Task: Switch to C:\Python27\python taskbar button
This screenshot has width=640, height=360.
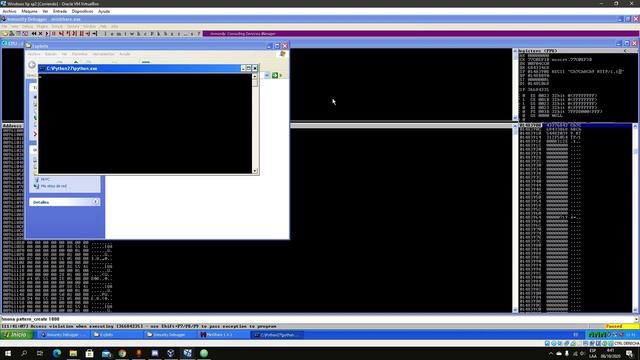Action: 278,335
